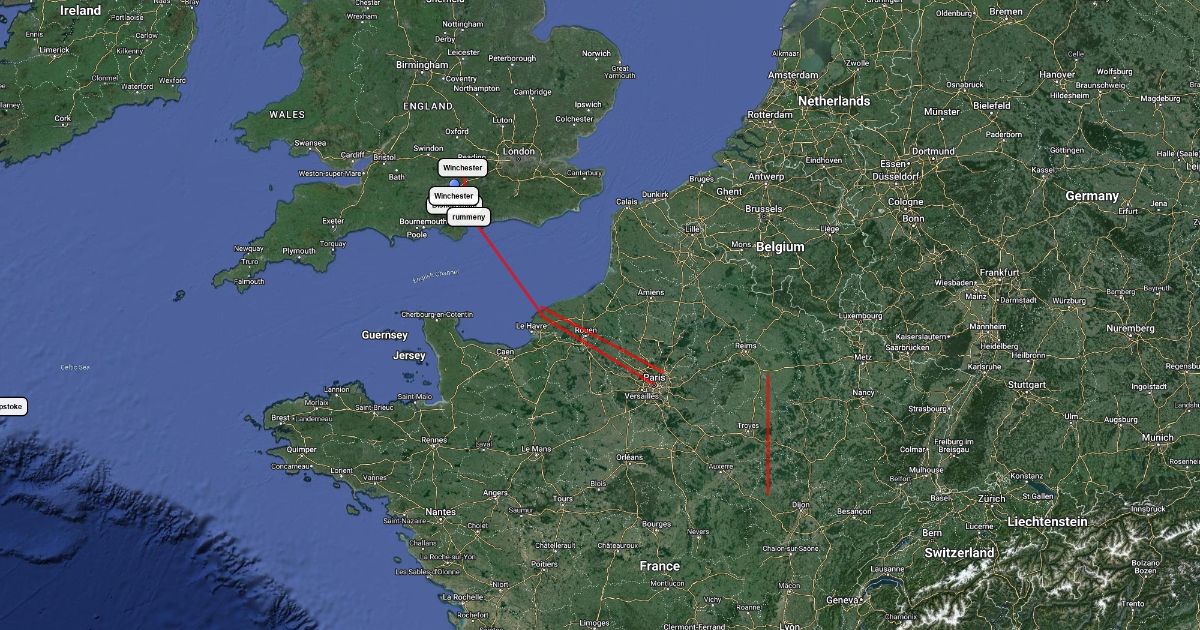This screenshot has height=630, width=1200.
Task: Select the Luxembourg label
Action: click(x=860, y=316)
